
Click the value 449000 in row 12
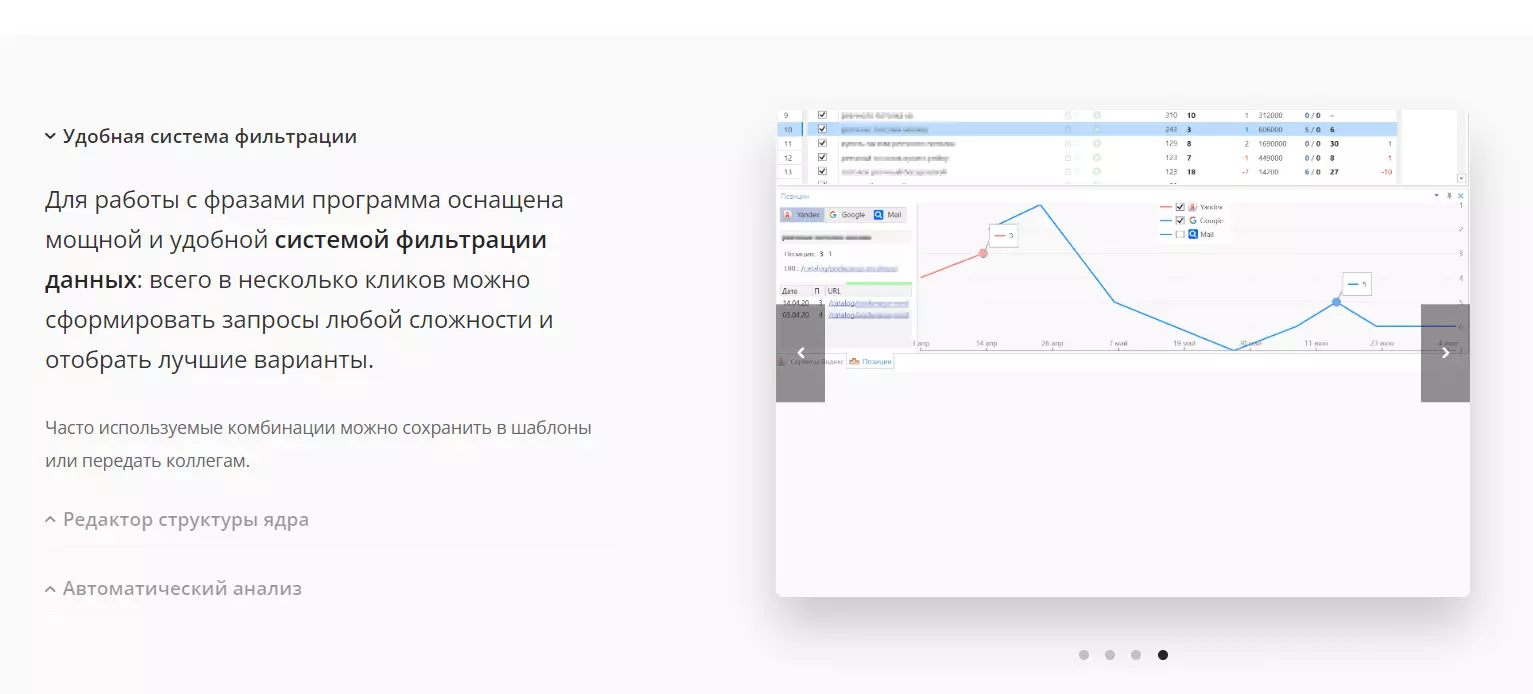click(1270, 157)
